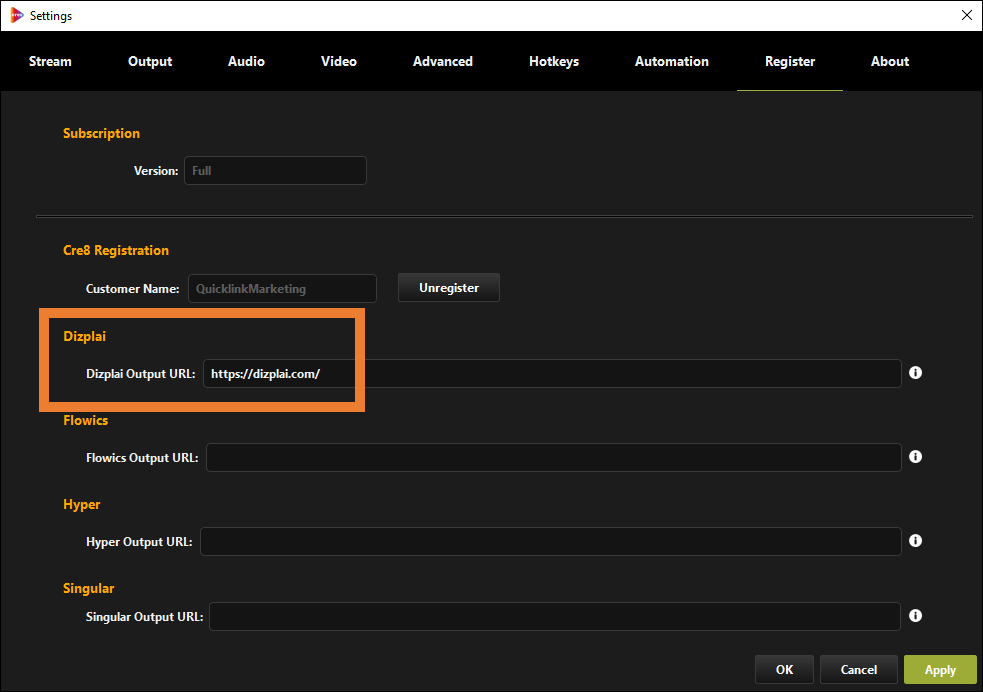Screen dimensions: 983x692
Task: Confirm settings with the OK button
Action: coord(784,669)
